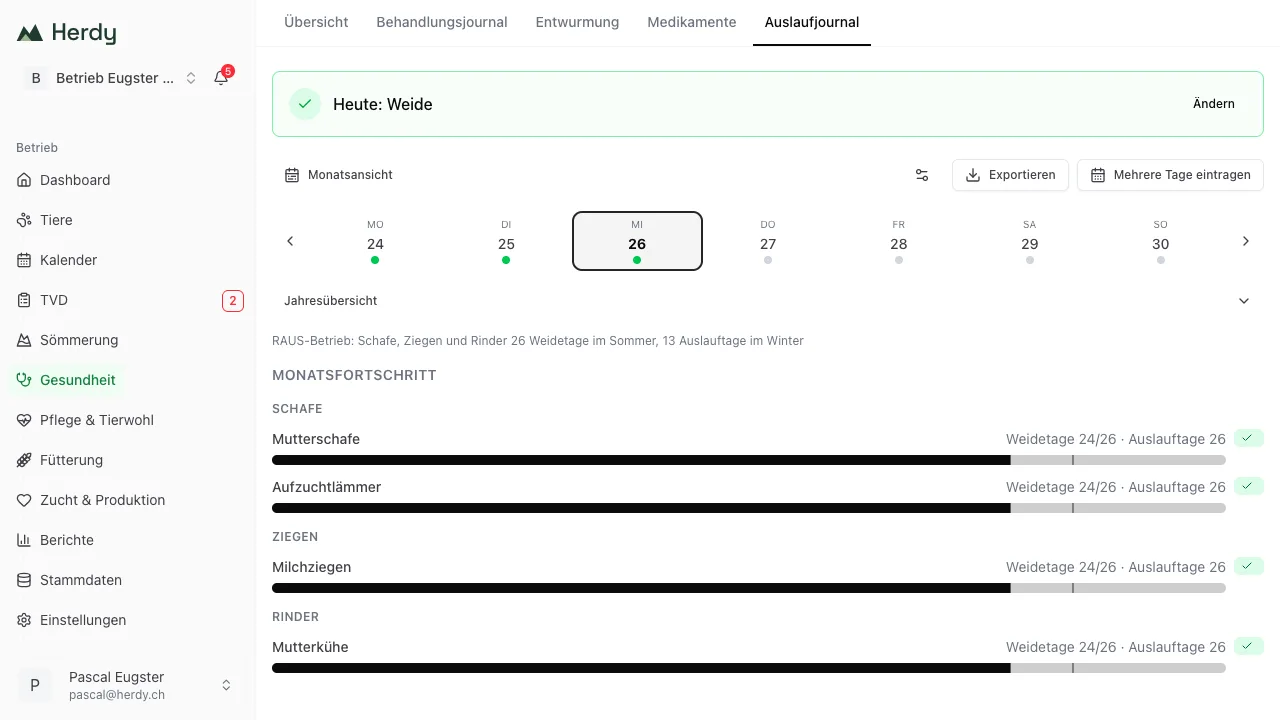
Task: Click the Zucht & Produktion heart icon
Action: 24,500
